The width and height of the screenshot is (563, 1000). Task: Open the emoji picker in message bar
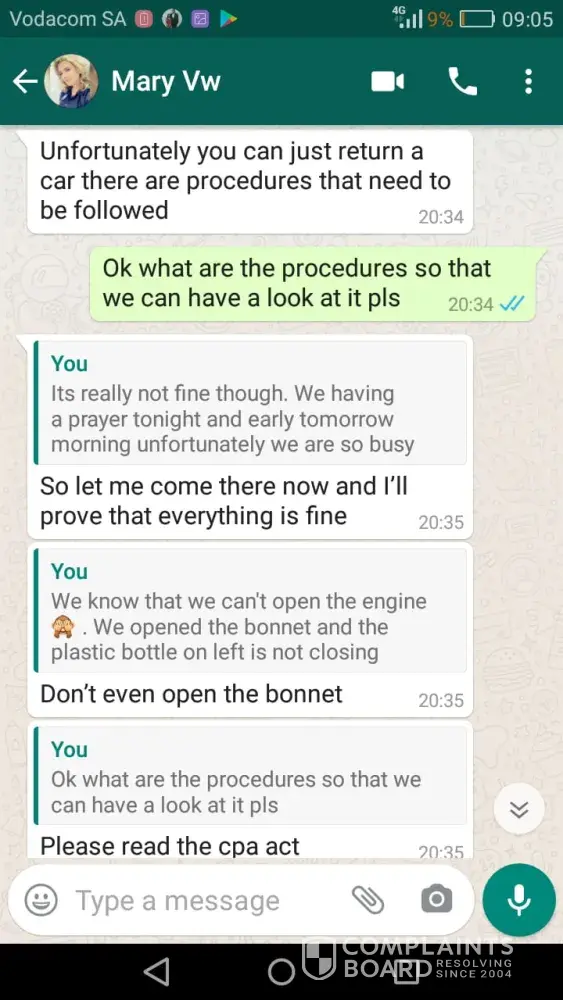(x=41, y=900)
